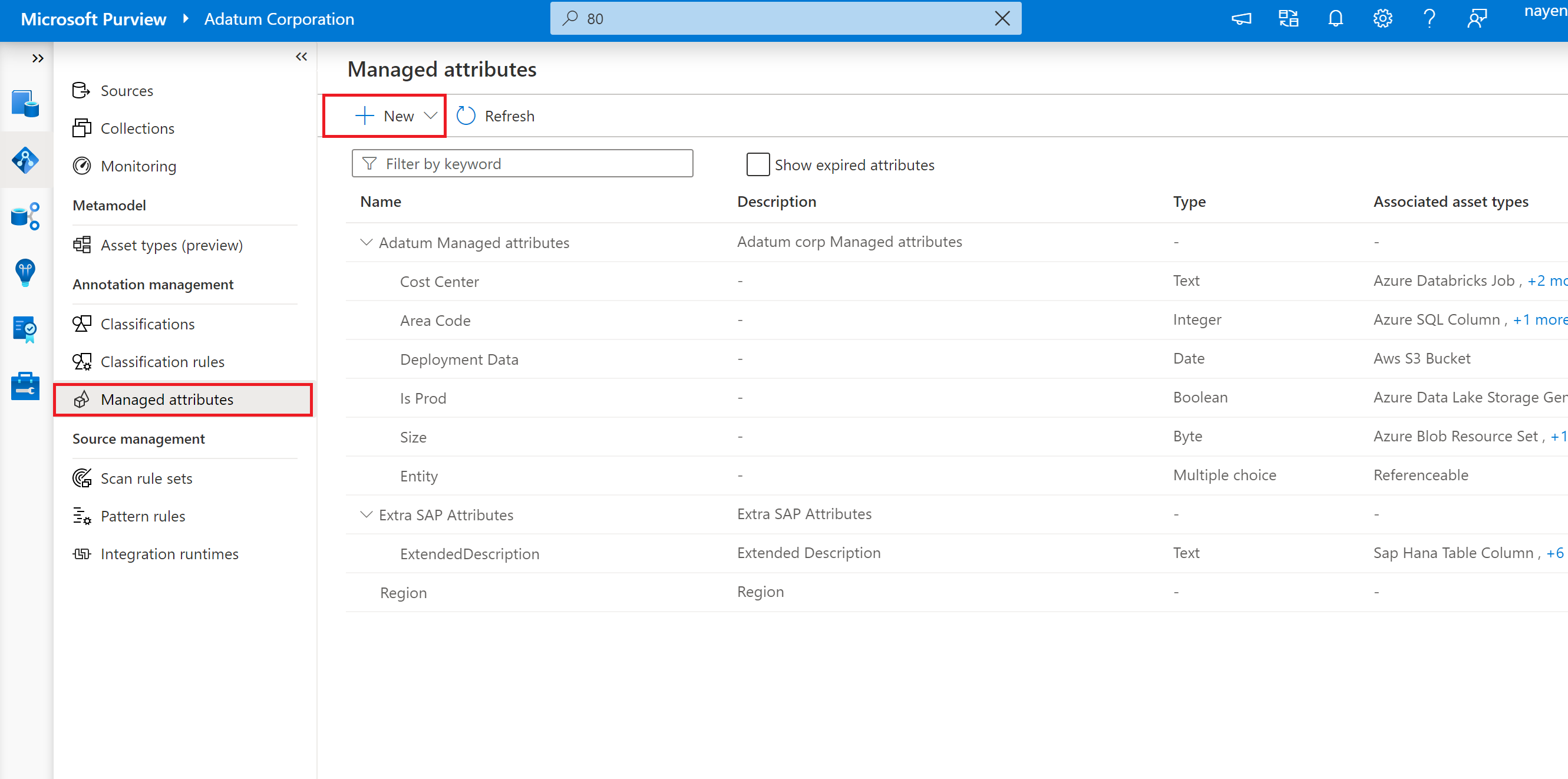
Task: Click '+1 more' link for Area Code
Action: click(x=1539, y=319)
